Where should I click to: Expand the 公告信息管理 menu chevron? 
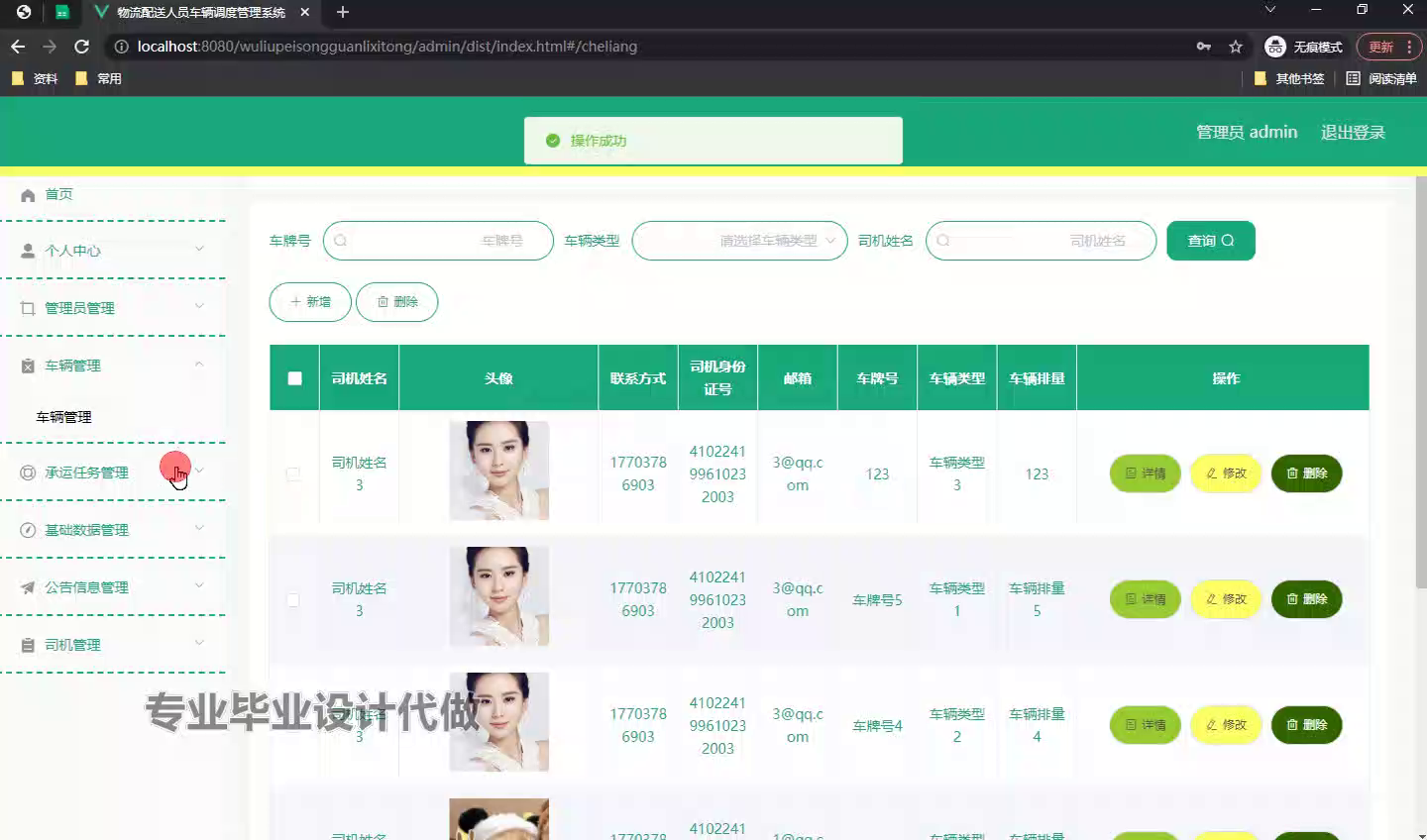click(x=199, y=586)
